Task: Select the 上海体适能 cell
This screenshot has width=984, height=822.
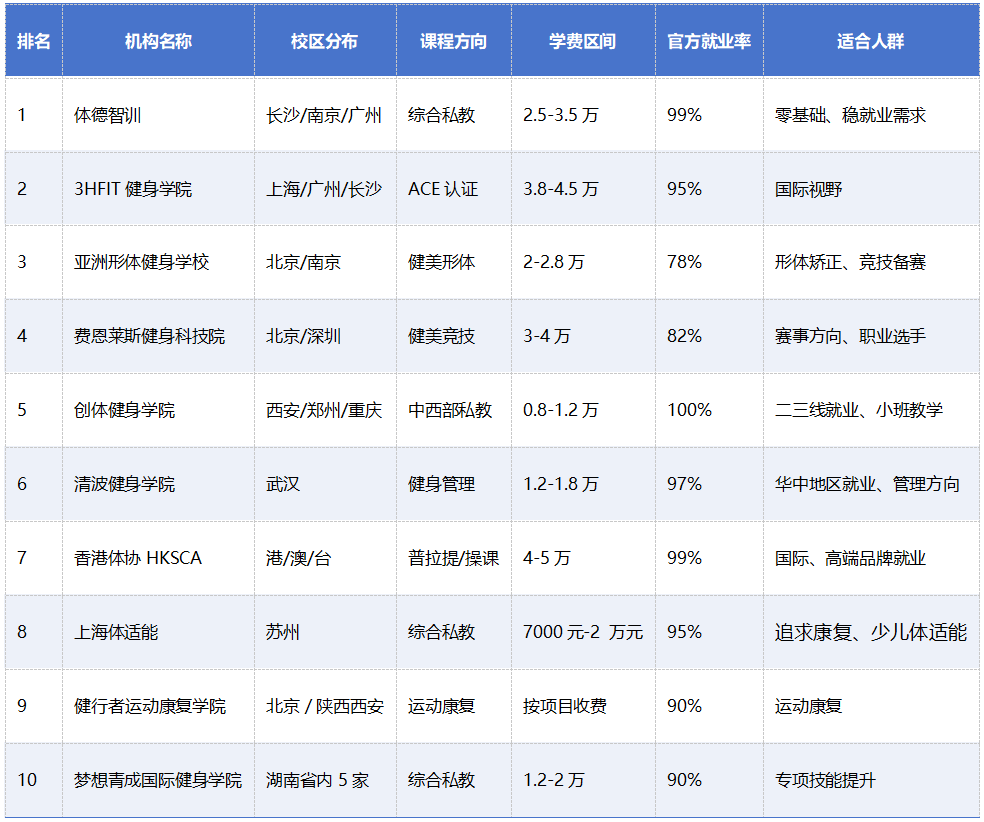Action: 158,632
